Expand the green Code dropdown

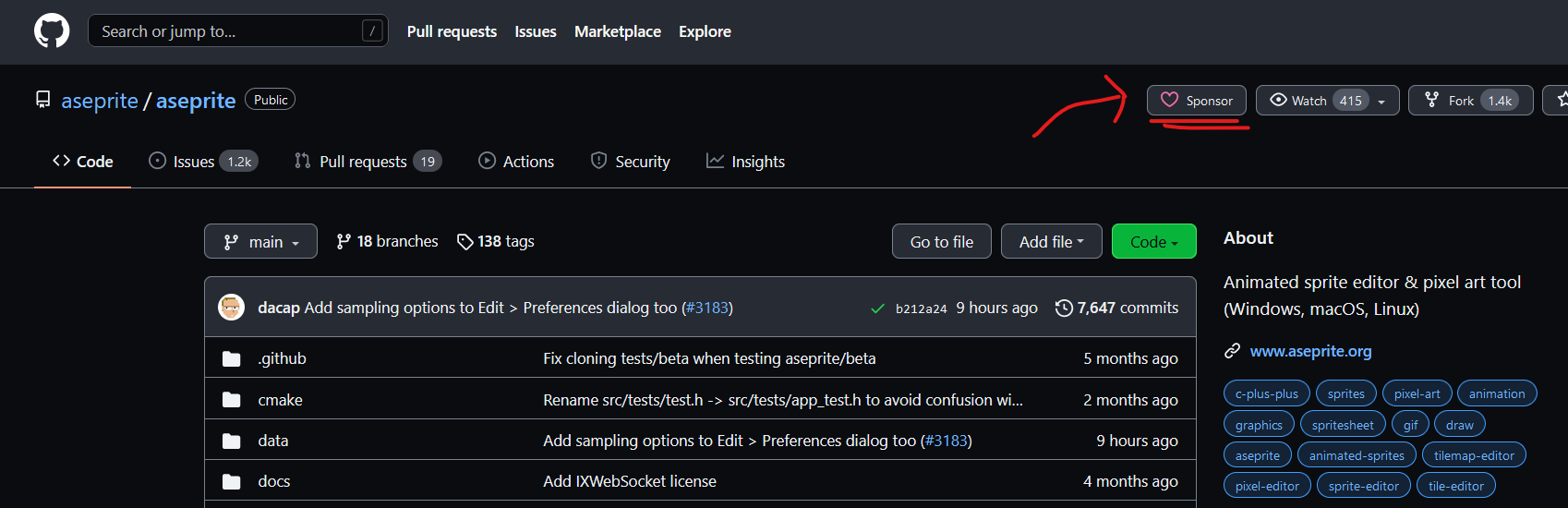[1153, 242]
